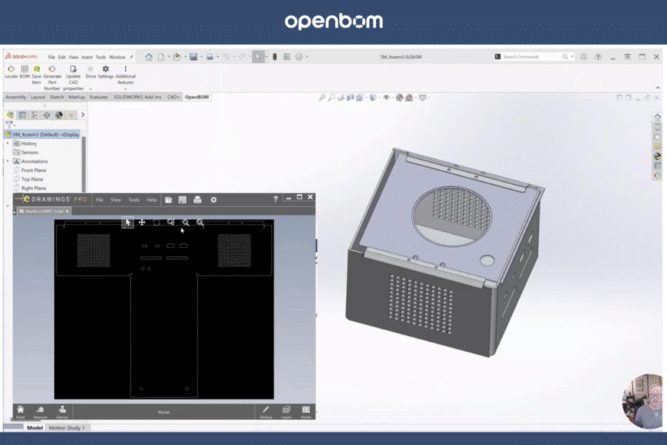
Task: Open the Insert menu in SolidWorks
Action: [x=89, y=57]
